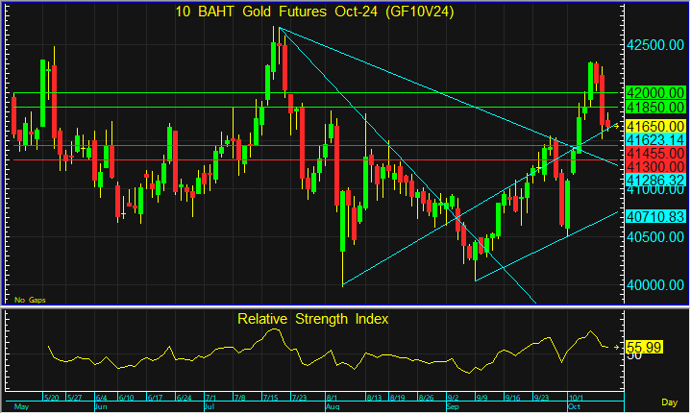Click the 7/1 date label
Viewport: 691px width, 414px height.
coord(211,398)
